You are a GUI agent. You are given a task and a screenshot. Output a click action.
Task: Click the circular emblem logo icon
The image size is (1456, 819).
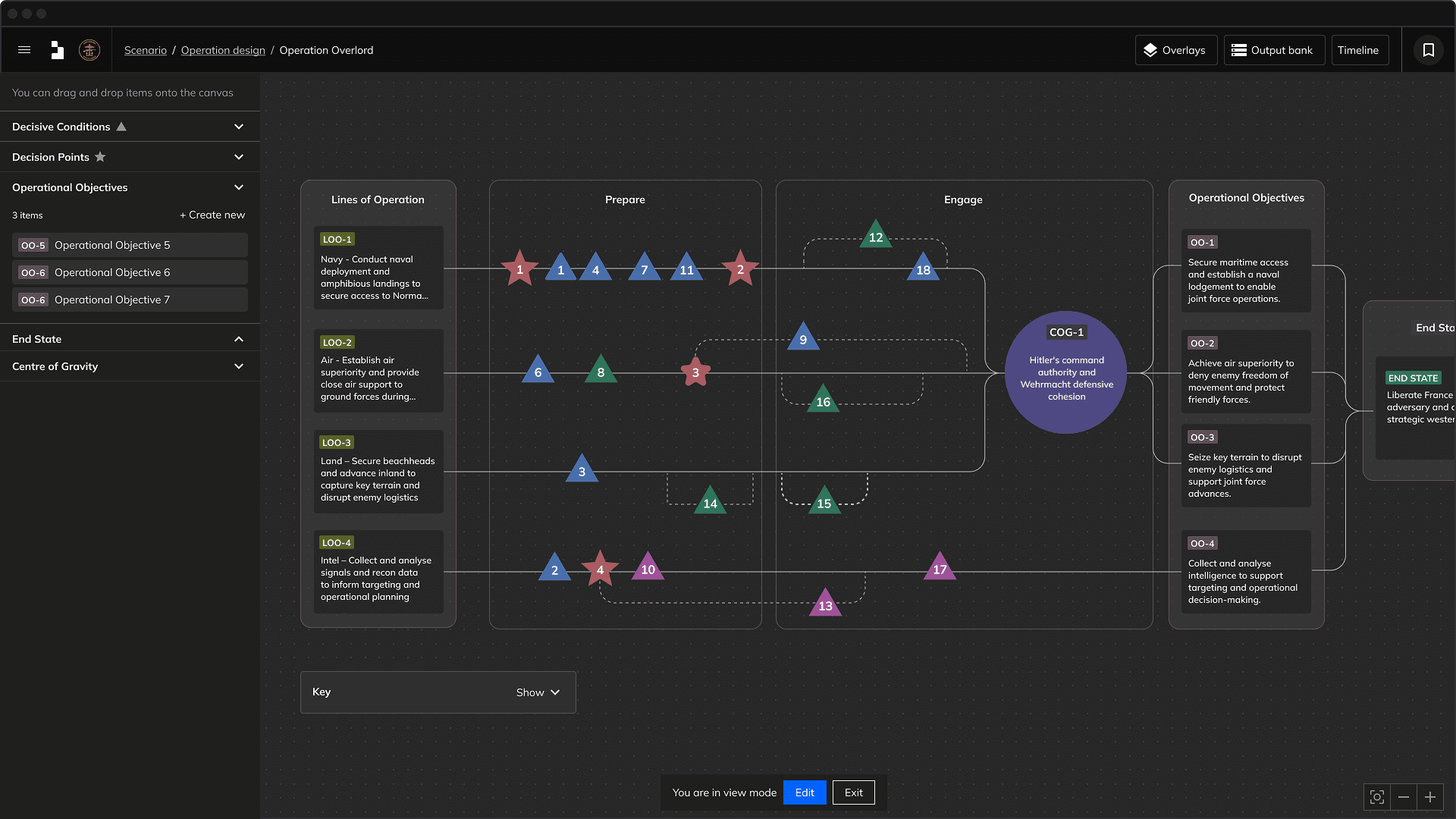click(x=89, y=50)
